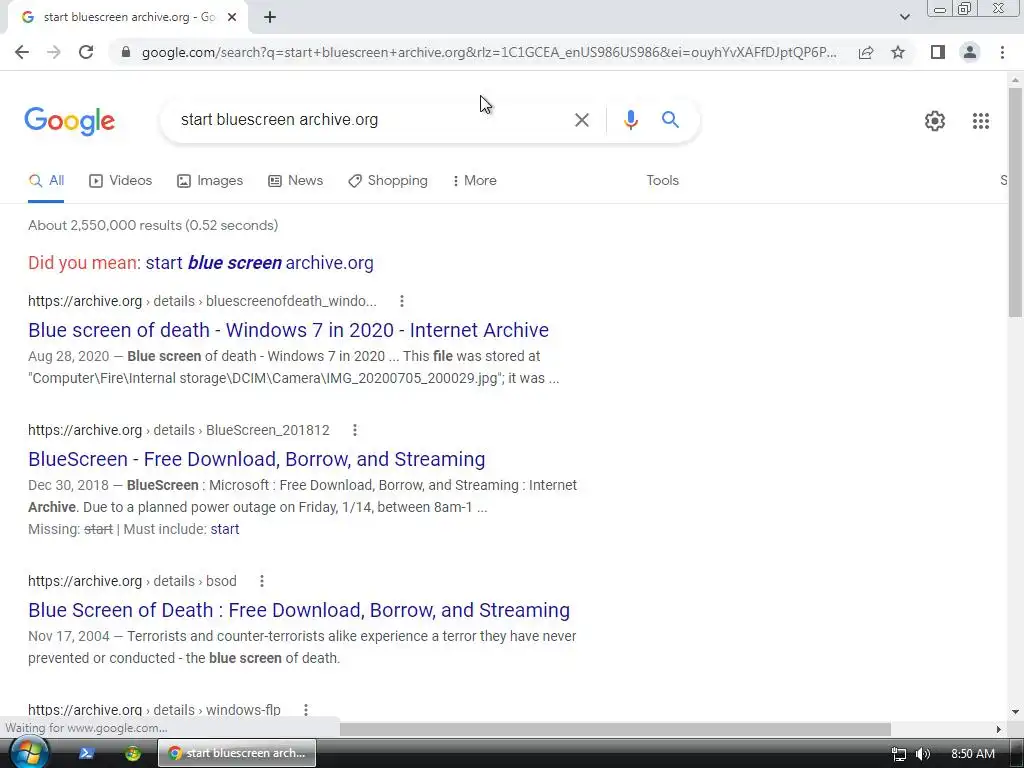Viewport: 1024px width, 768px height.
Task: Open 'BlueScreen - Free Download, Borrow, and Streaming' result
Action: point(257,459)
